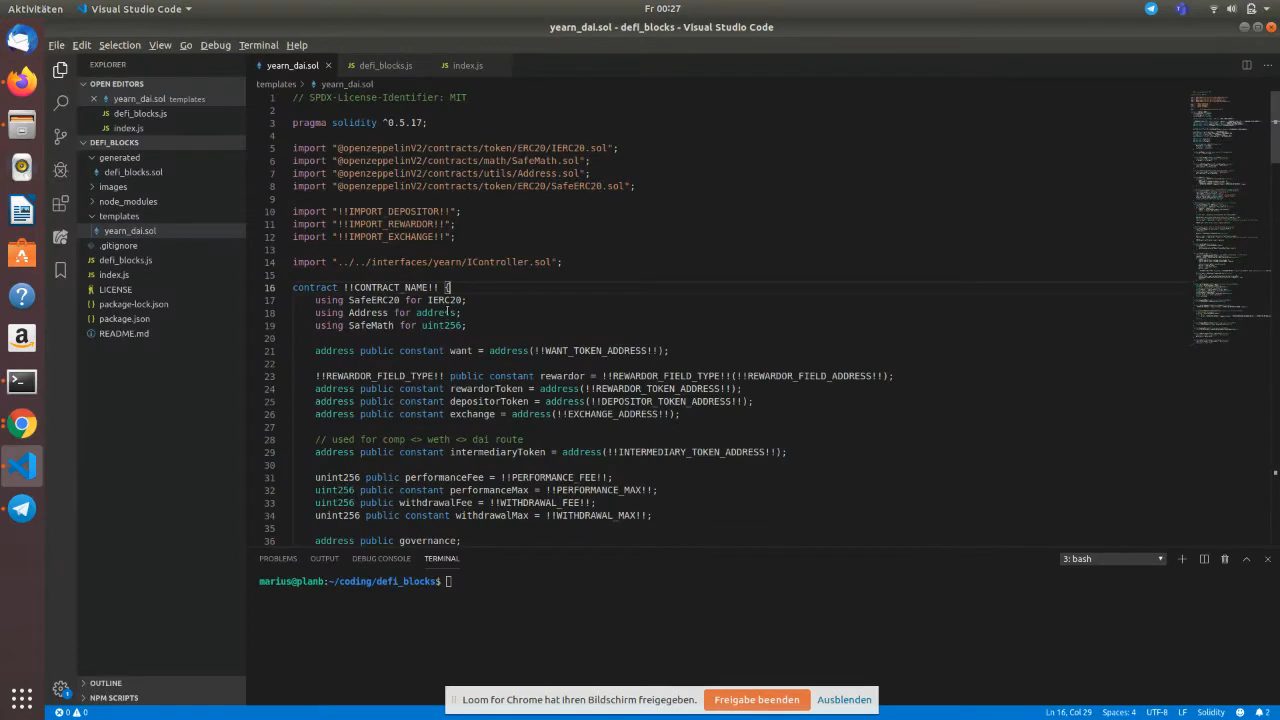Open the terminal selector dropdown 3: bash
This screenshot has height=720, width=1280.
pyautogui.click(x=1113, y=559)
